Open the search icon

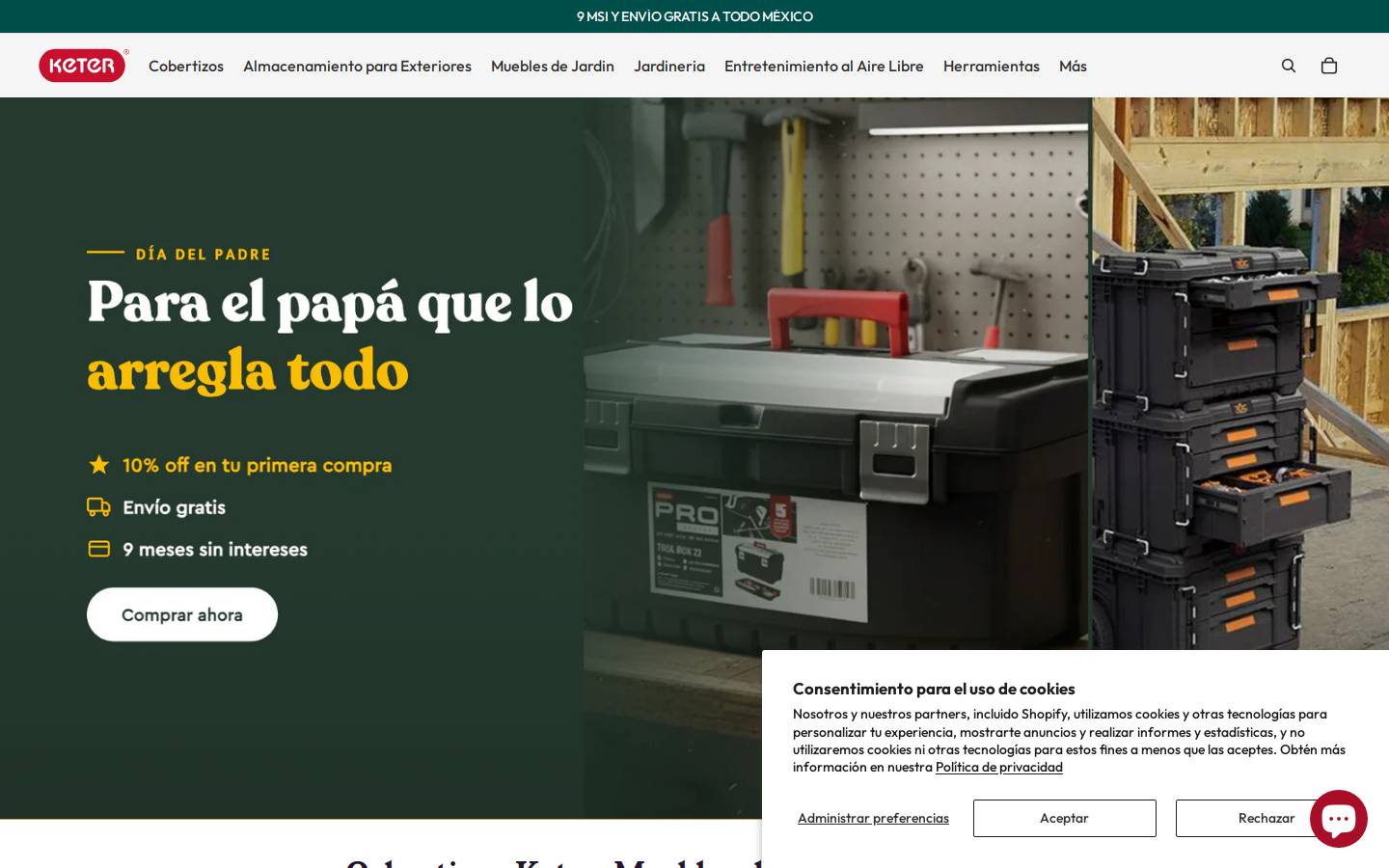(x=1289, y=66)
